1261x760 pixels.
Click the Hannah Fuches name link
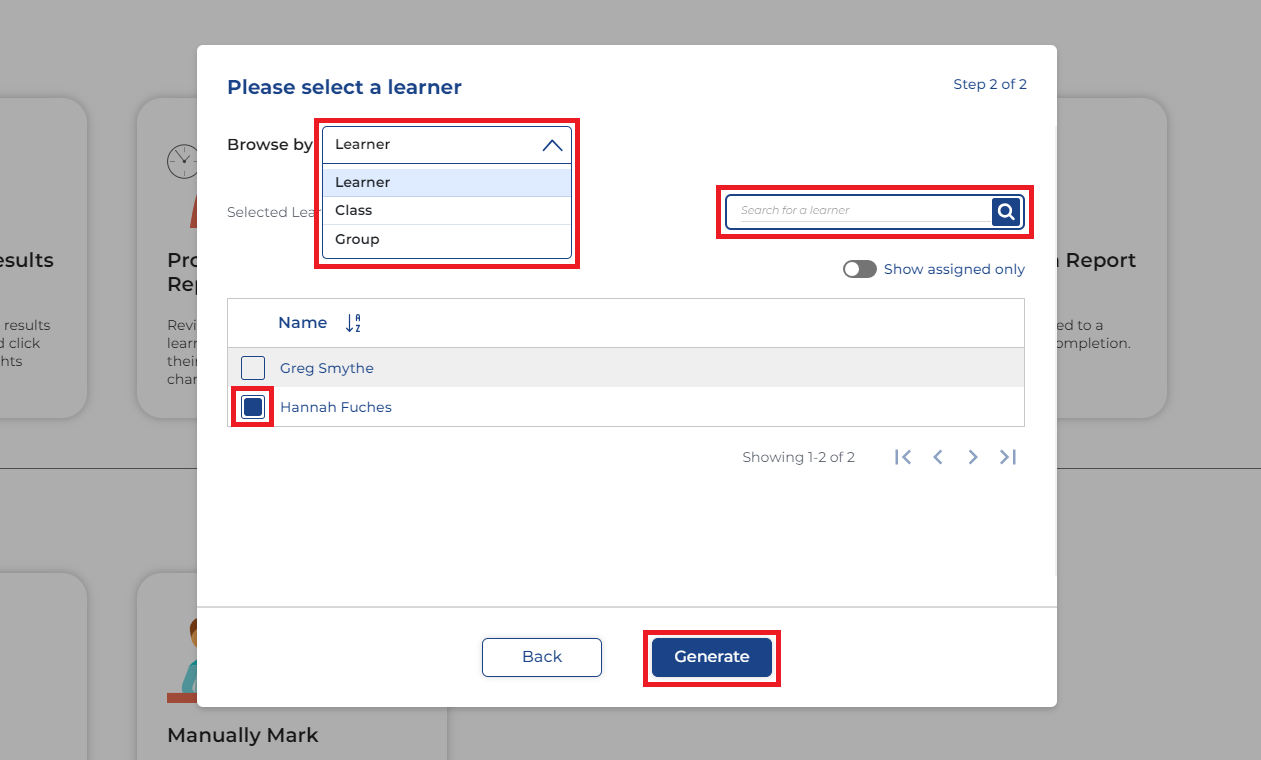pyautogui.click(x=336, y=407)
